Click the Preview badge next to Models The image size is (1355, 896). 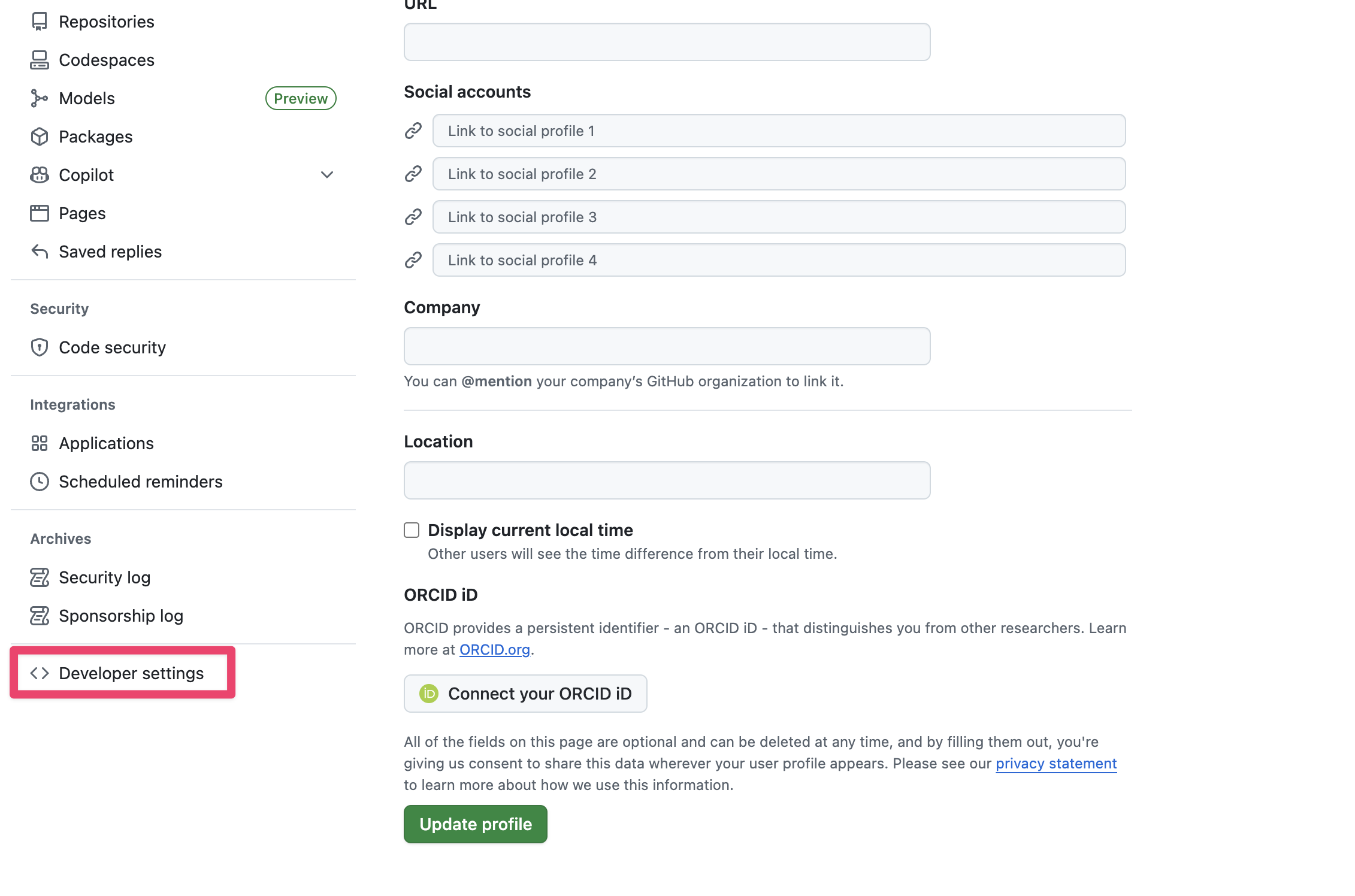pyautogui.click(x=301, y=98)
